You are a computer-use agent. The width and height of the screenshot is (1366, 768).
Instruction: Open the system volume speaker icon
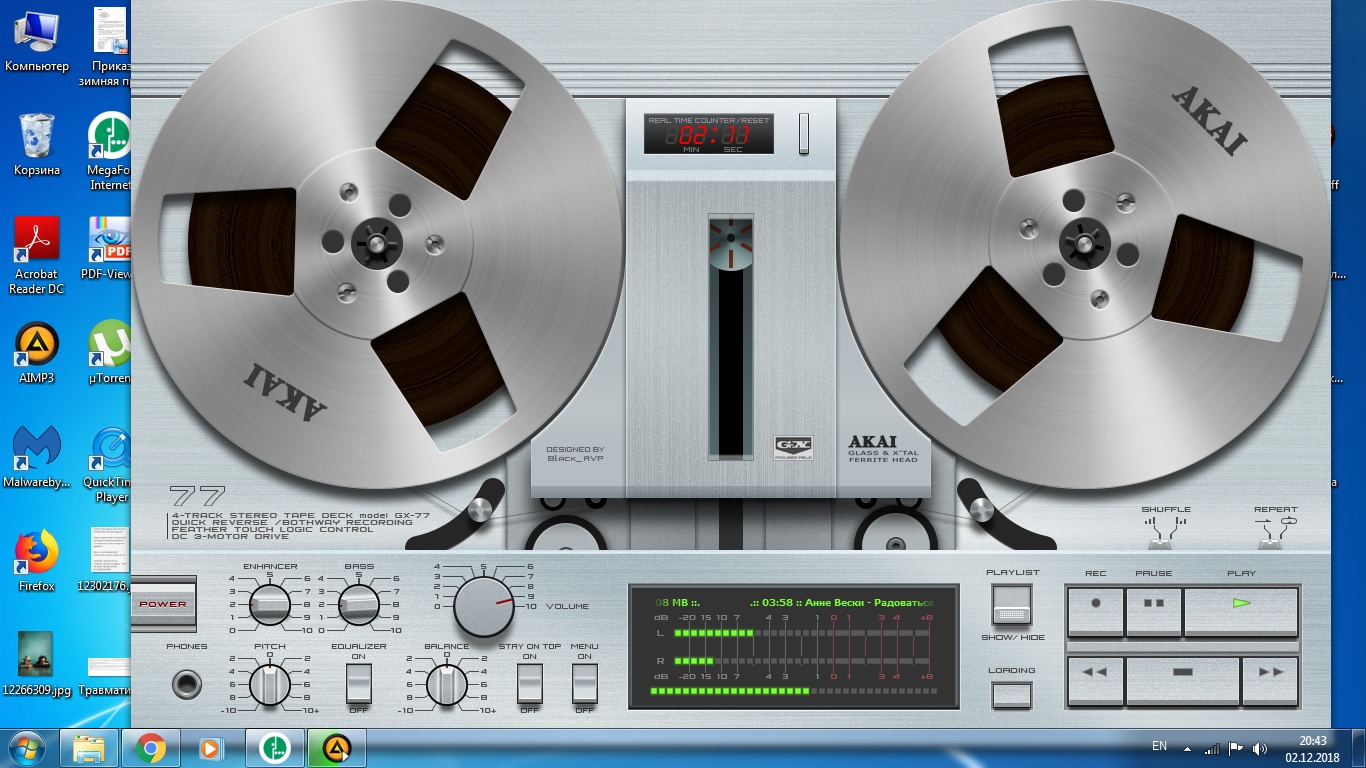[x=1260, y=748]
